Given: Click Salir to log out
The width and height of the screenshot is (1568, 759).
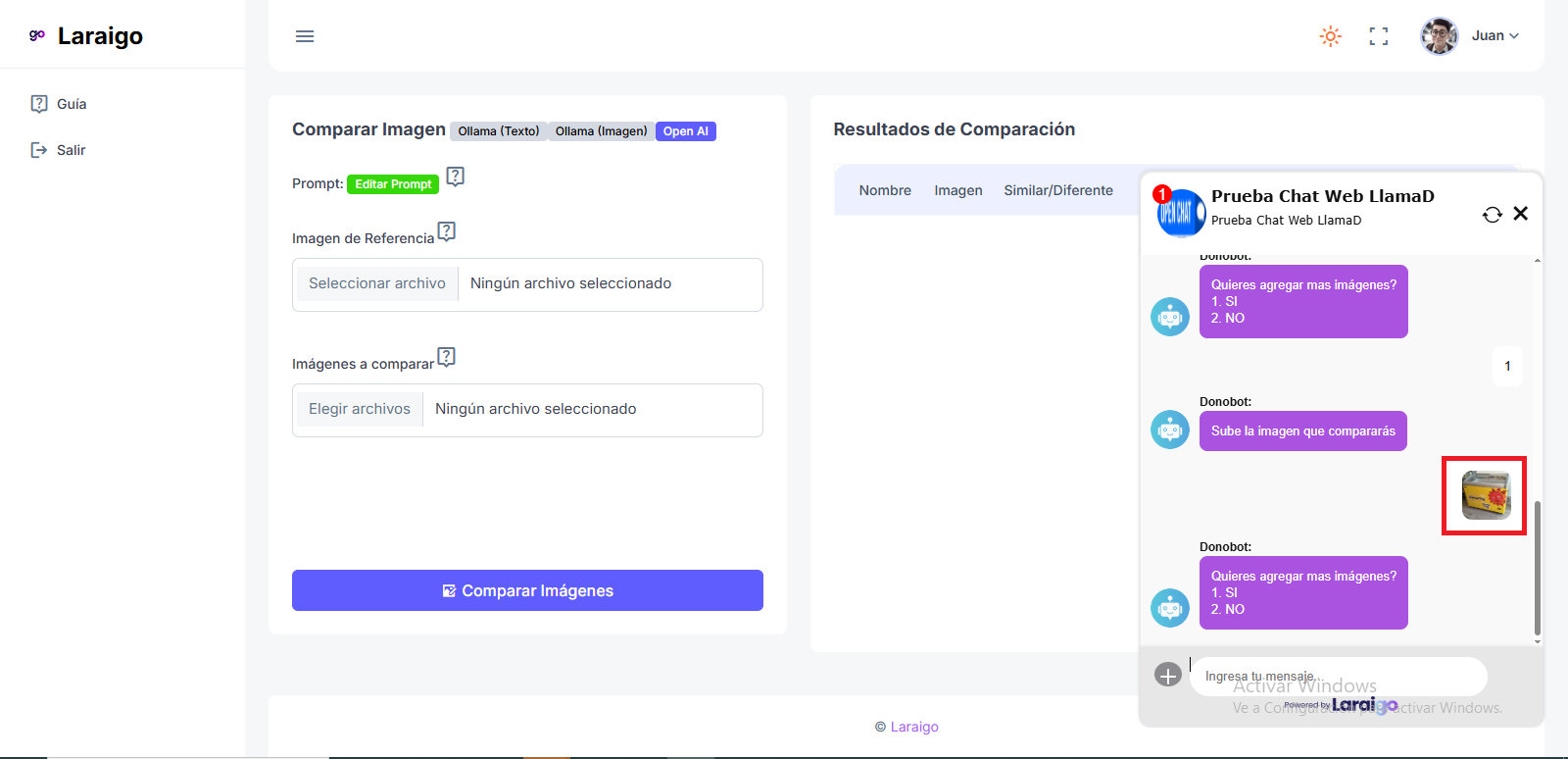Looking at the screenshot, I should 71,150.
